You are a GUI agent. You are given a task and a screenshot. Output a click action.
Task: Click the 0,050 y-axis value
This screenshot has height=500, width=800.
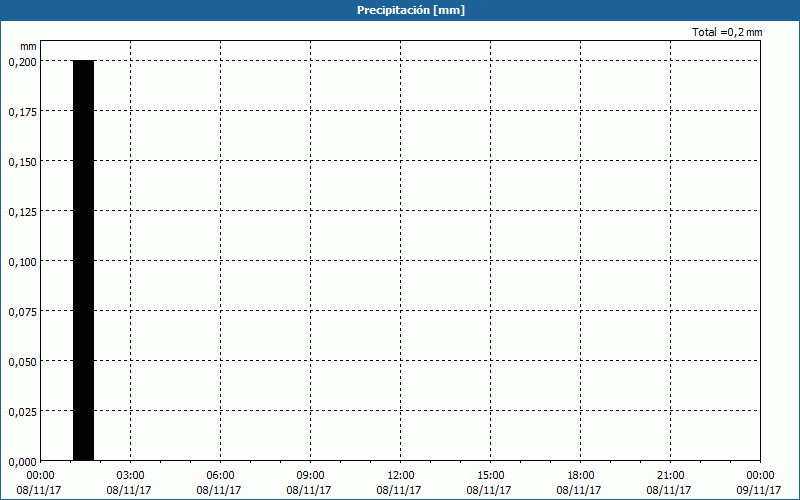(x=22, y=362)
